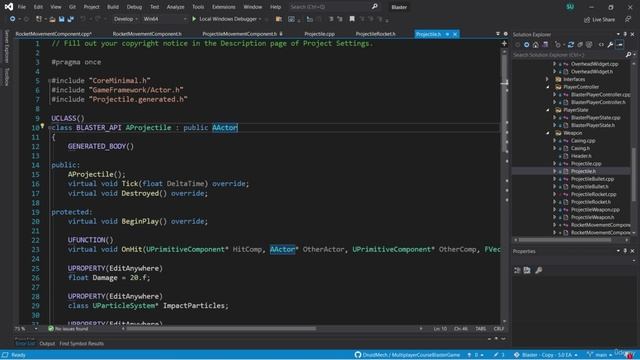The width and height of the screenshot is (640, 360).
Task: Select Projectile.h in Solution Explorer
Action: tap(583, 171)
